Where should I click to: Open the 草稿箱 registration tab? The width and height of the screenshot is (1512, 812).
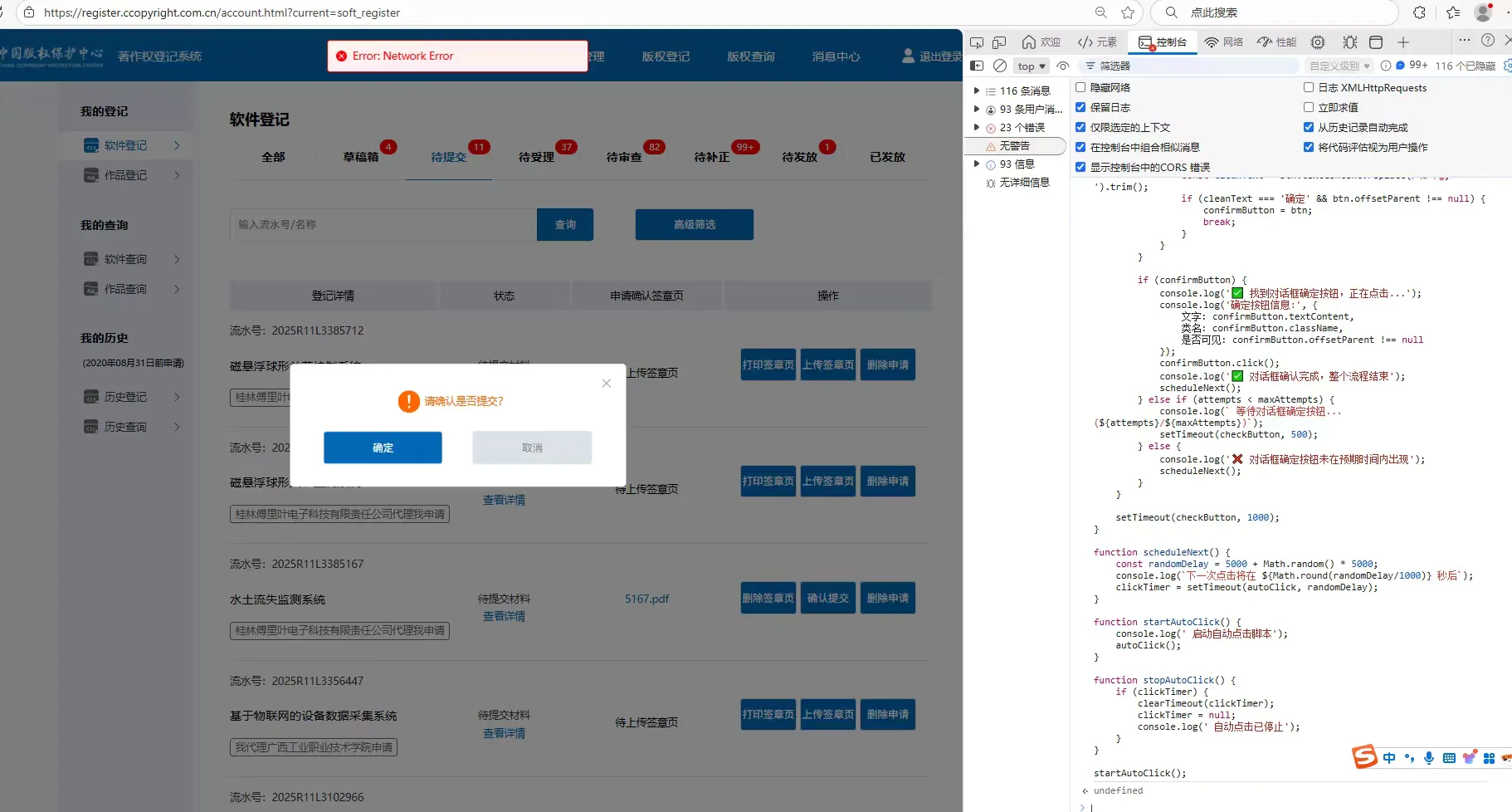tap(361, 157)
